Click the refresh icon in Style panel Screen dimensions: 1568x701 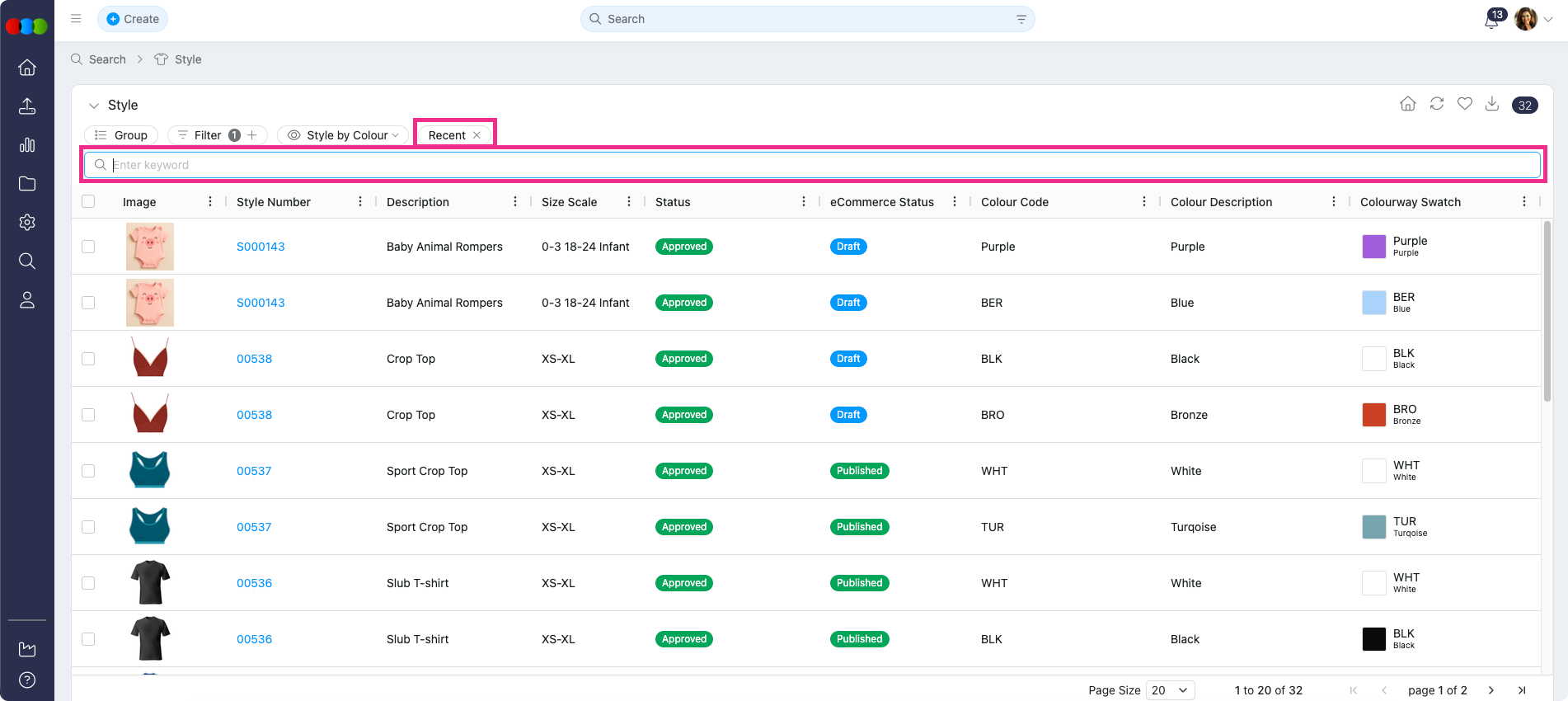(1437, 104)
